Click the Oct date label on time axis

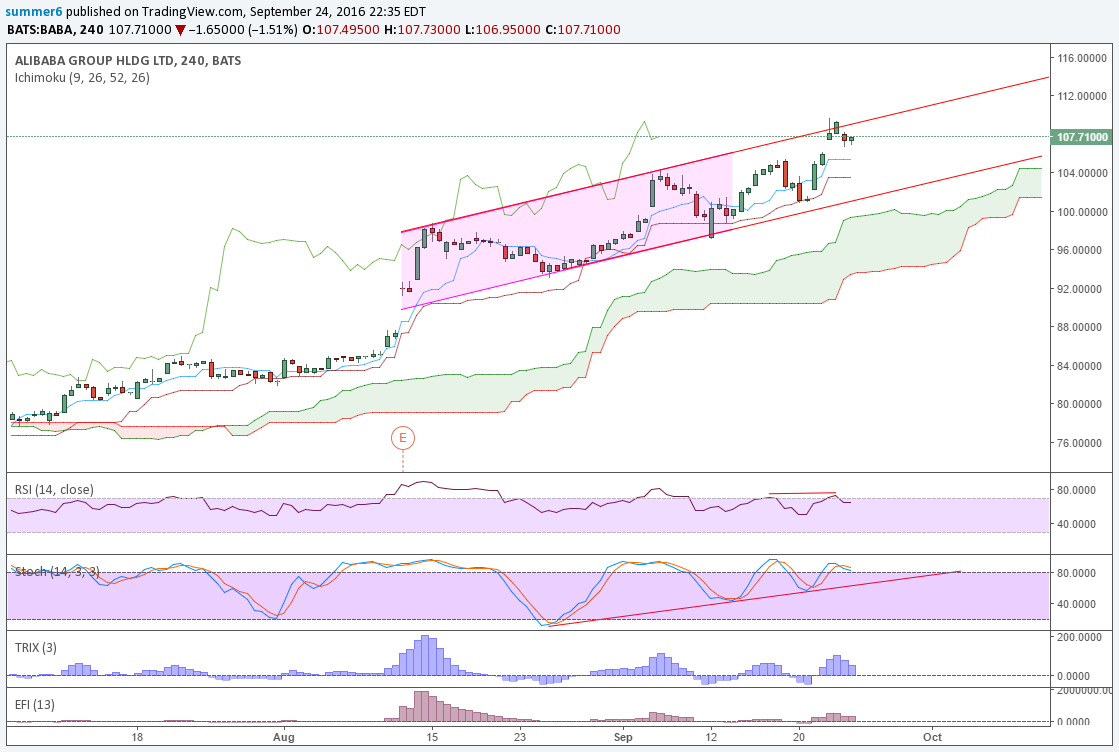932,737
